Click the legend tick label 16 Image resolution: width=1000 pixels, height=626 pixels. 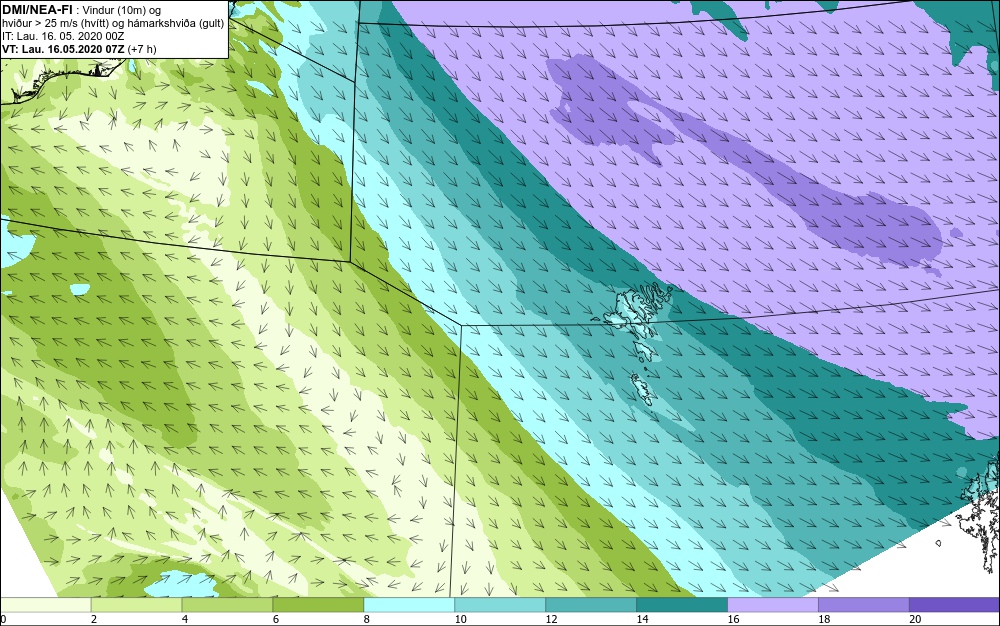coord(733,619)
